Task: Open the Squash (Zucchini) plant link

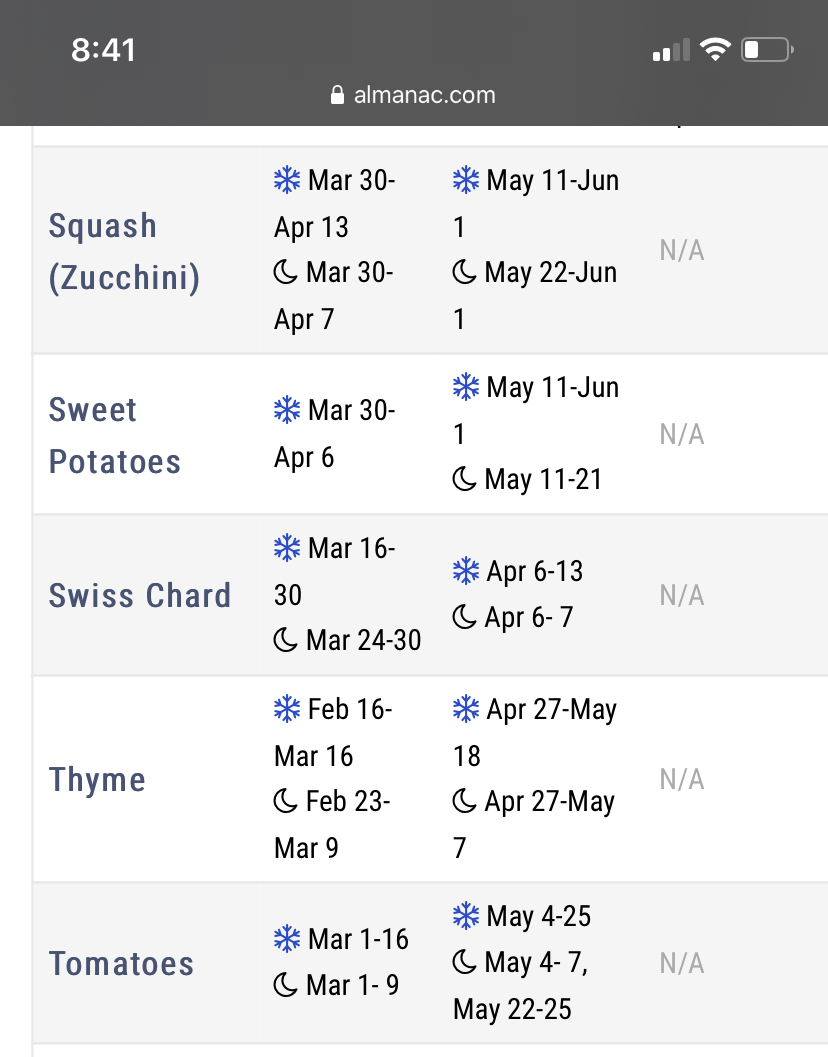Action: [x=124, y=251]
